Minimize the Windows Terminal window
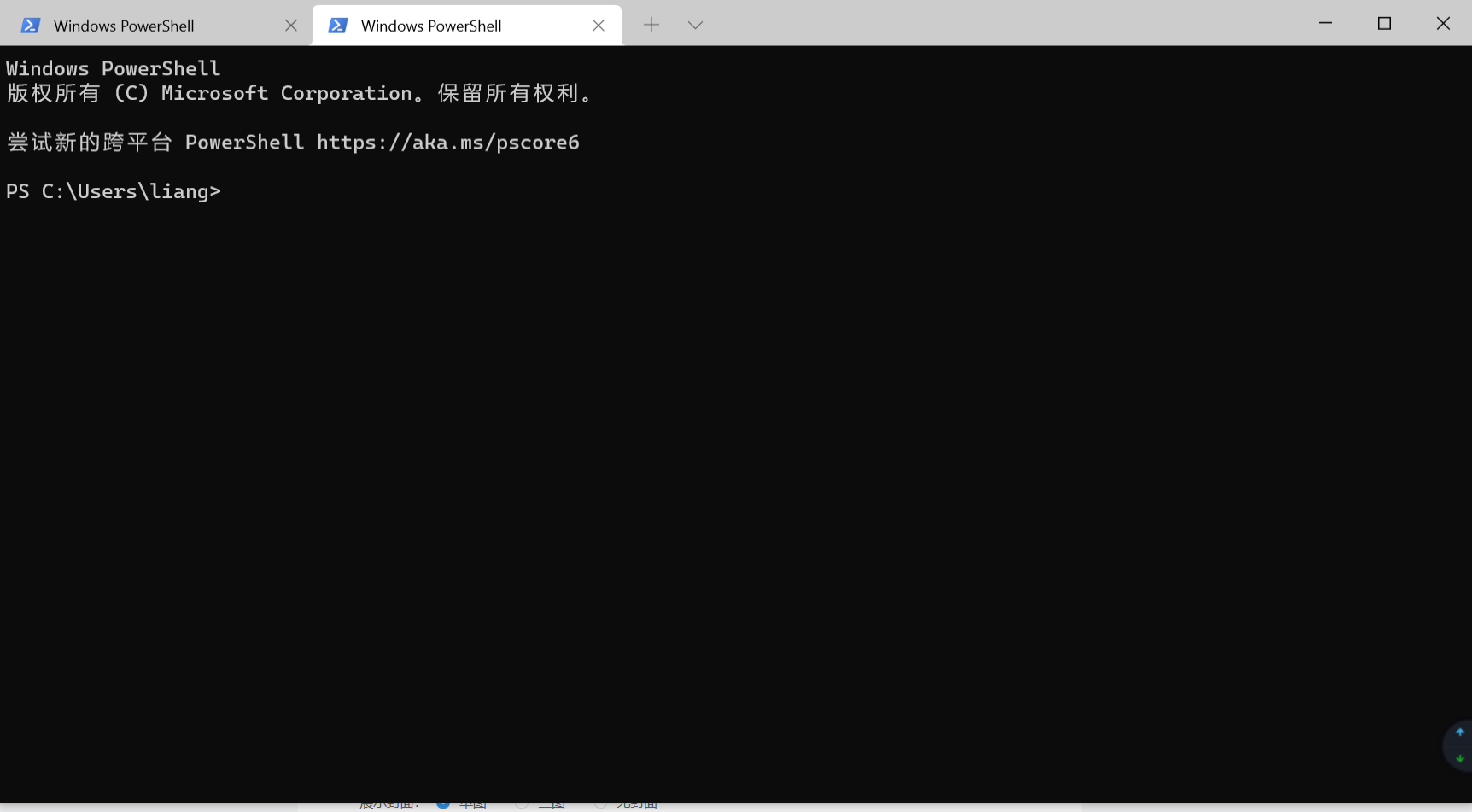 click(1325, 23)
